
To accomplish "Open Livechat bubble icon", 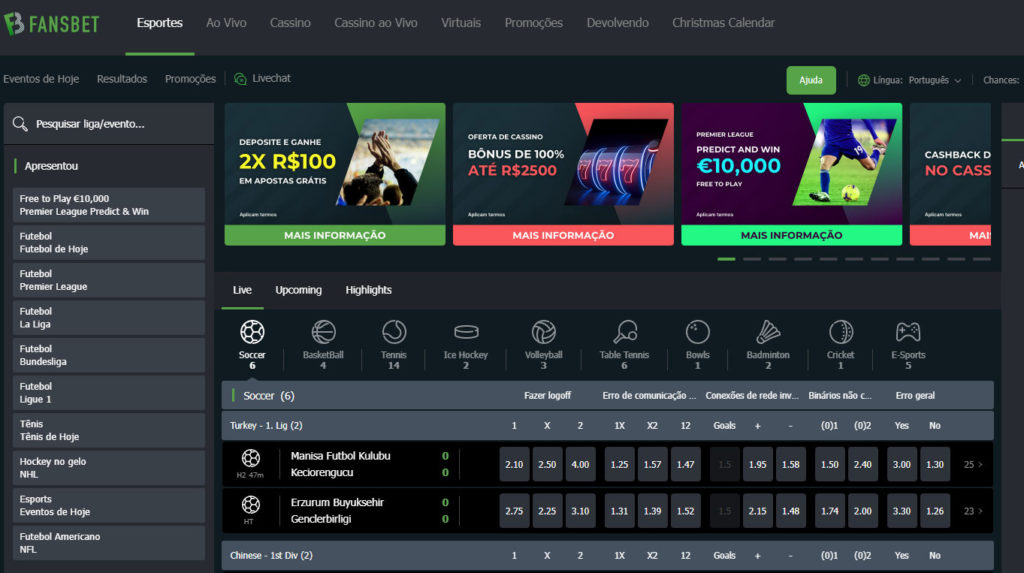I will [240, 79].
